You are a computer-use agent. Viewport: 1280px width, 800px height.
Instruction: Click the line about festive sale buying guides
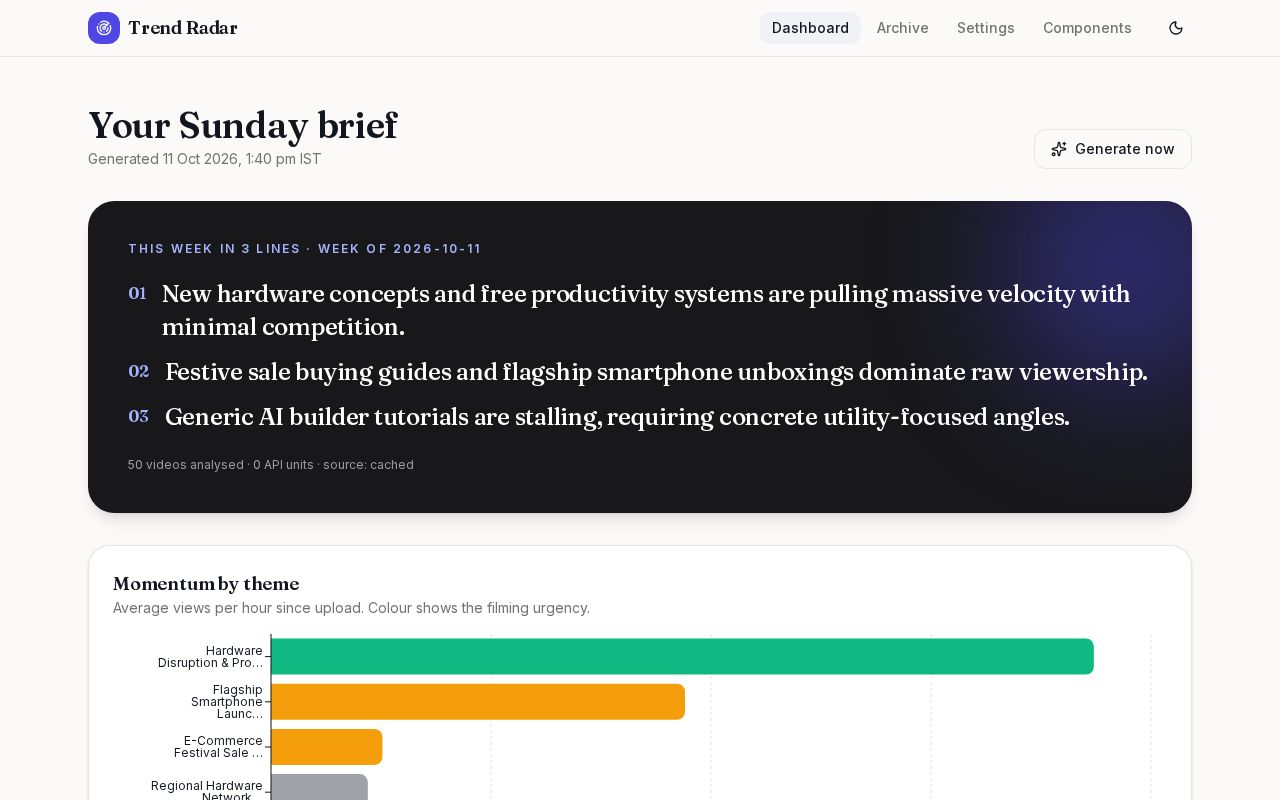(656, 372)
